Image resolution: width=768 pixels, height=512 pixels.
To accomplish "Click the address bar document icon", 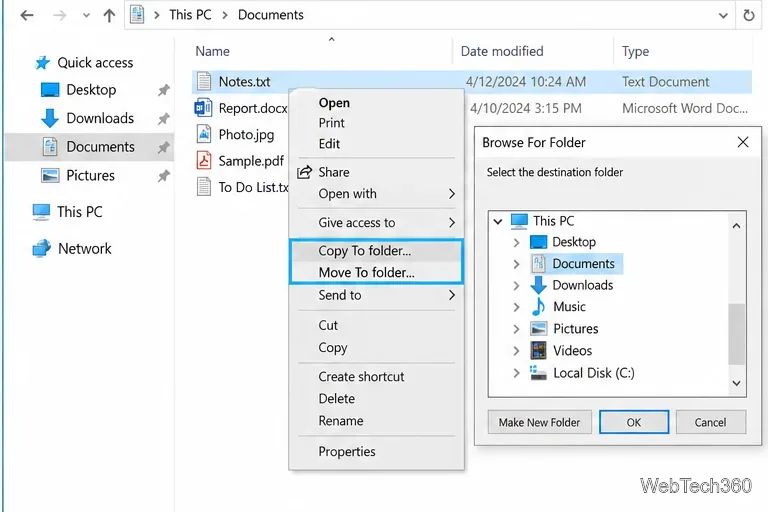I will click(137, 15).
